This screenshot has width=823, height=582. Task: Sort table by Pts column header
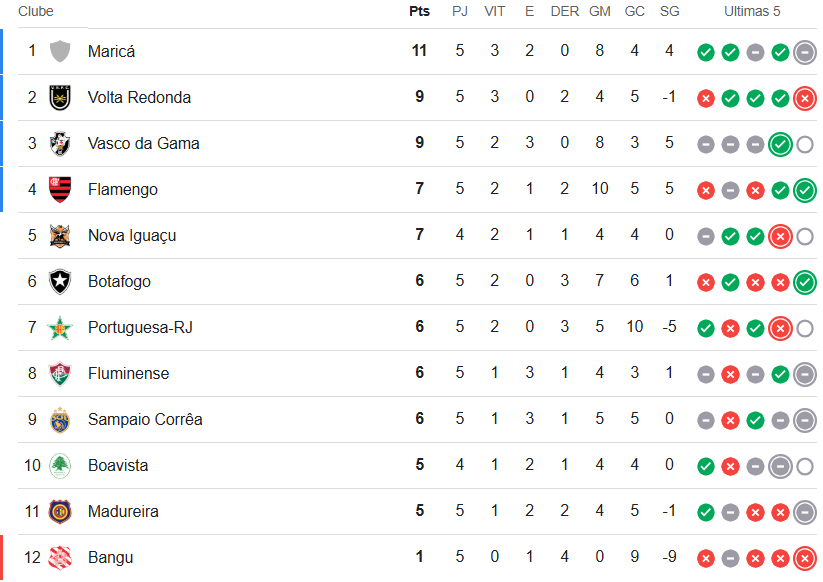pyautogui.click(x=419, y=12)
